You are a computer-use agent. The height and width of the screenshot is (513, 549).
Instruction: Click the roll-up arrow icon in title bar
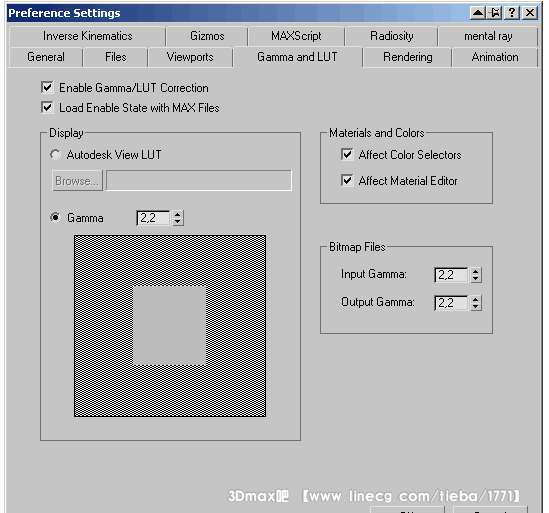click(x=477, y=13)
